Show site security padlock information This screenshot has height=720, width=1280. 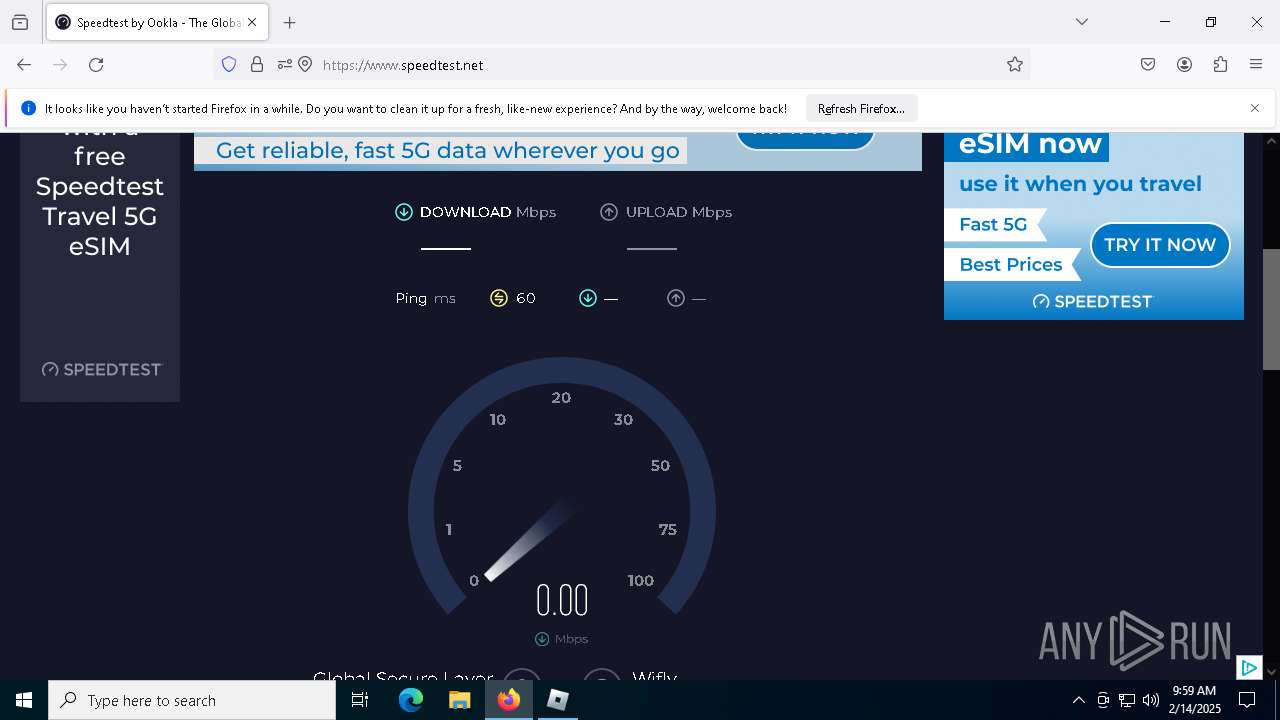(x=257, y=64)
